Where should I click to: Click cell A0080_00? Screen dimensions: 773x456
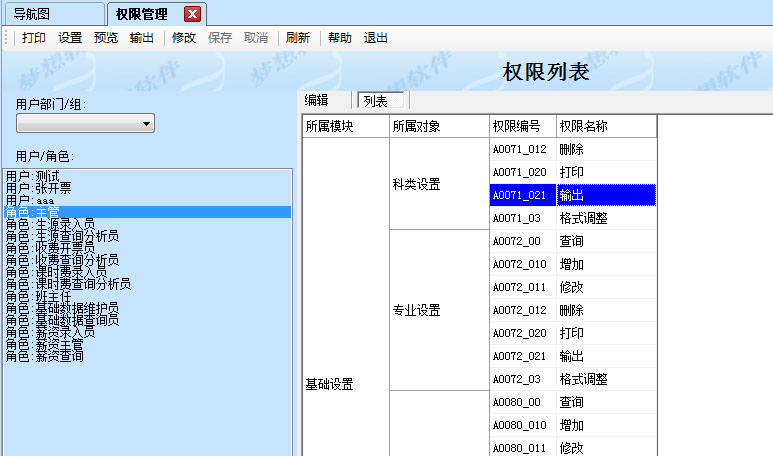pos(523,402)
